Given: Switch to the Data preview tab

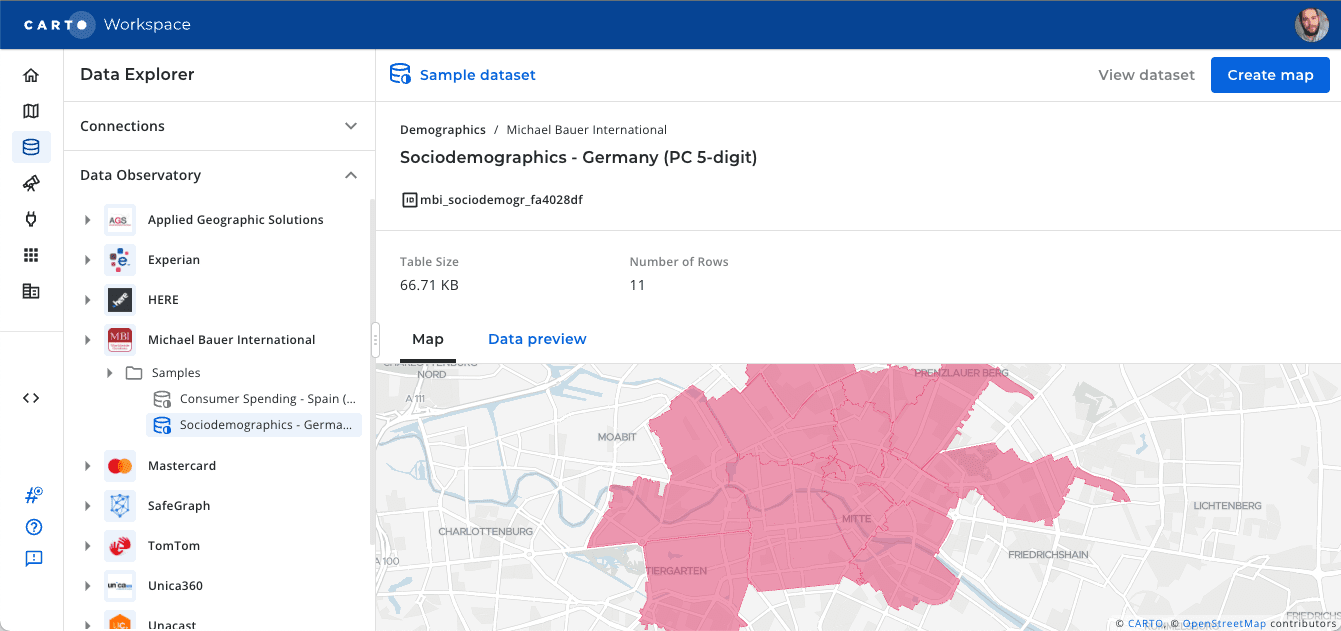Looking at the screenshot, I should point(537,338).
